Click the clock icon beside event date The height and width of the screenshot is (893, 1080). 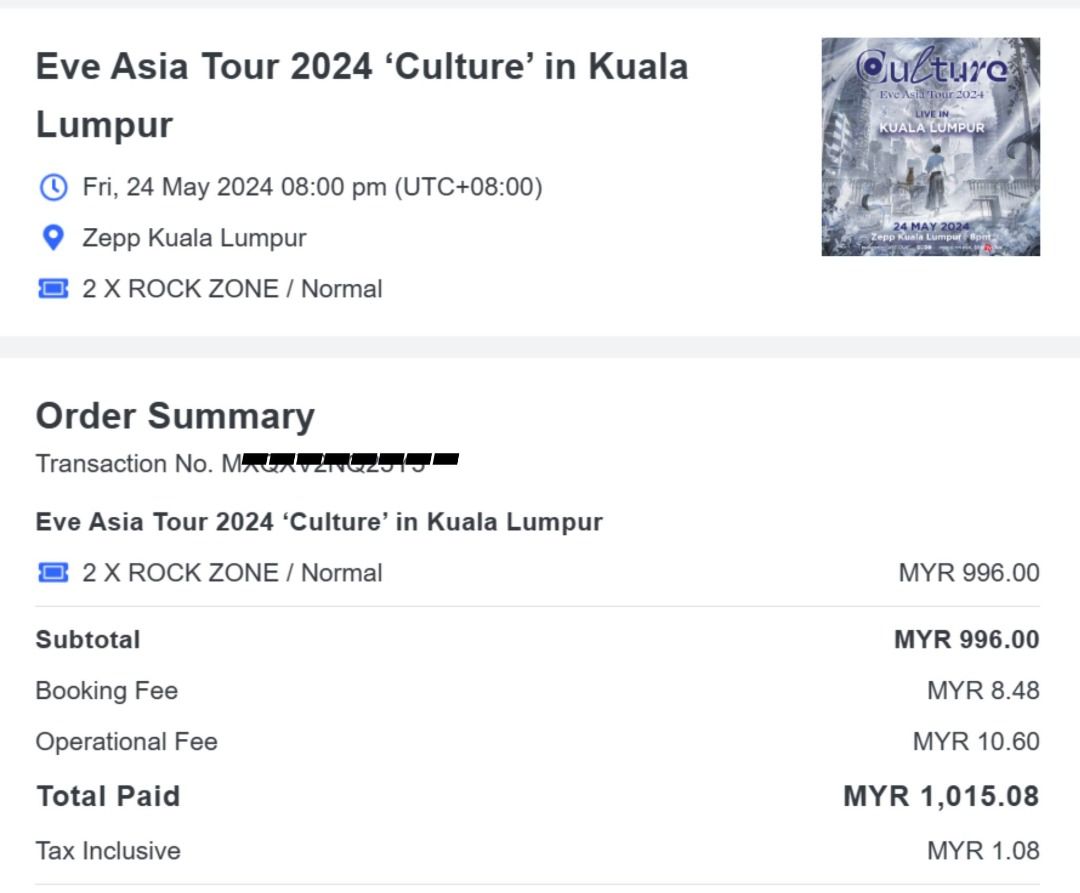(53, 187)
